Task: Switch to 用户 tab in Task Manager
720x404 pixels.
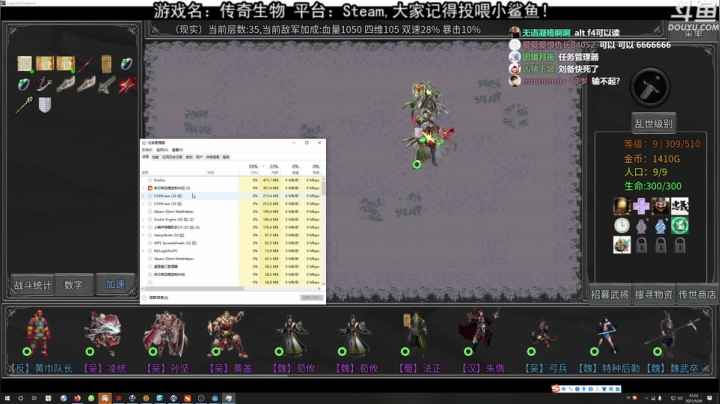Action: [199, 157]
